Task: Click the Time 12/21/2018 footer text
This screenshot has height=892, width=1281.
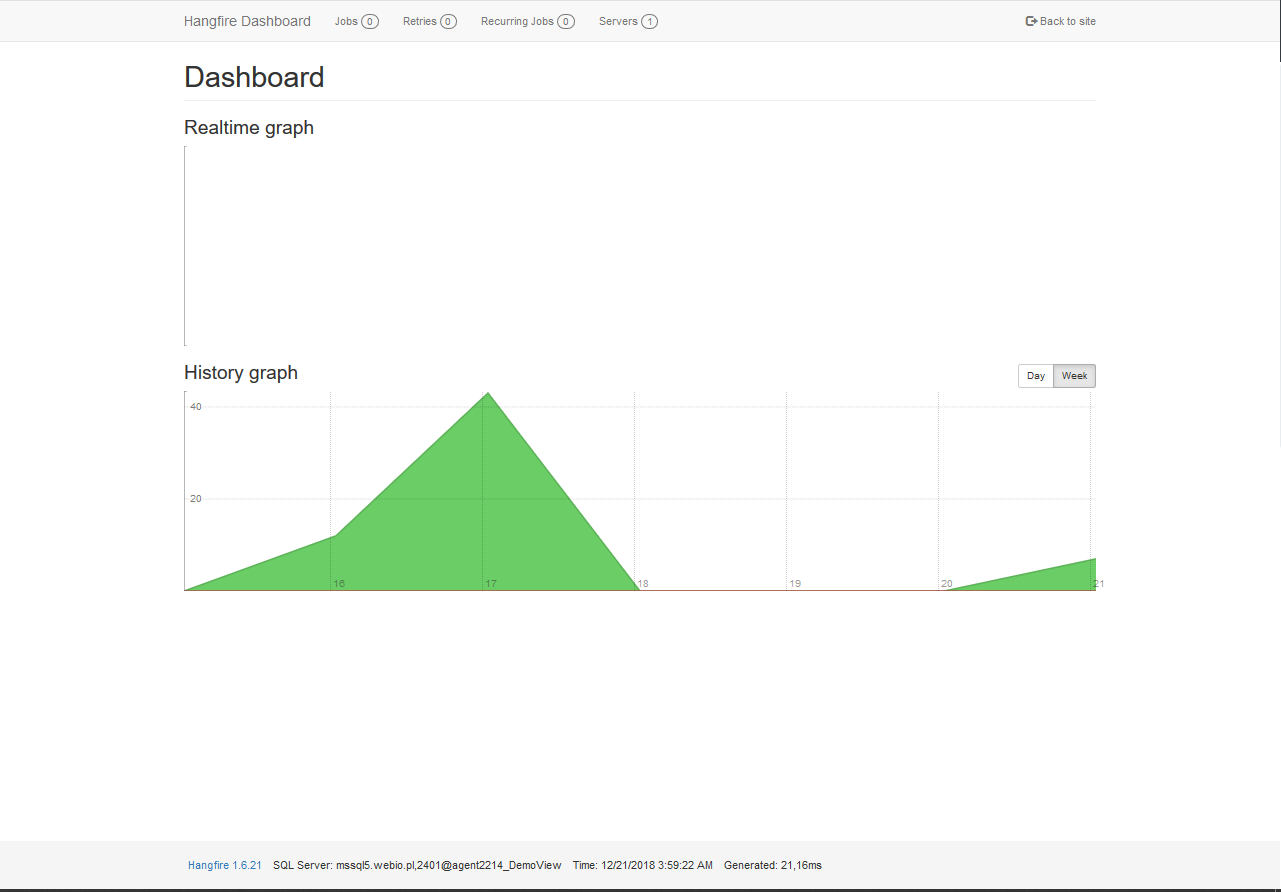Action: pyautogui.click(x=643, y=865)
